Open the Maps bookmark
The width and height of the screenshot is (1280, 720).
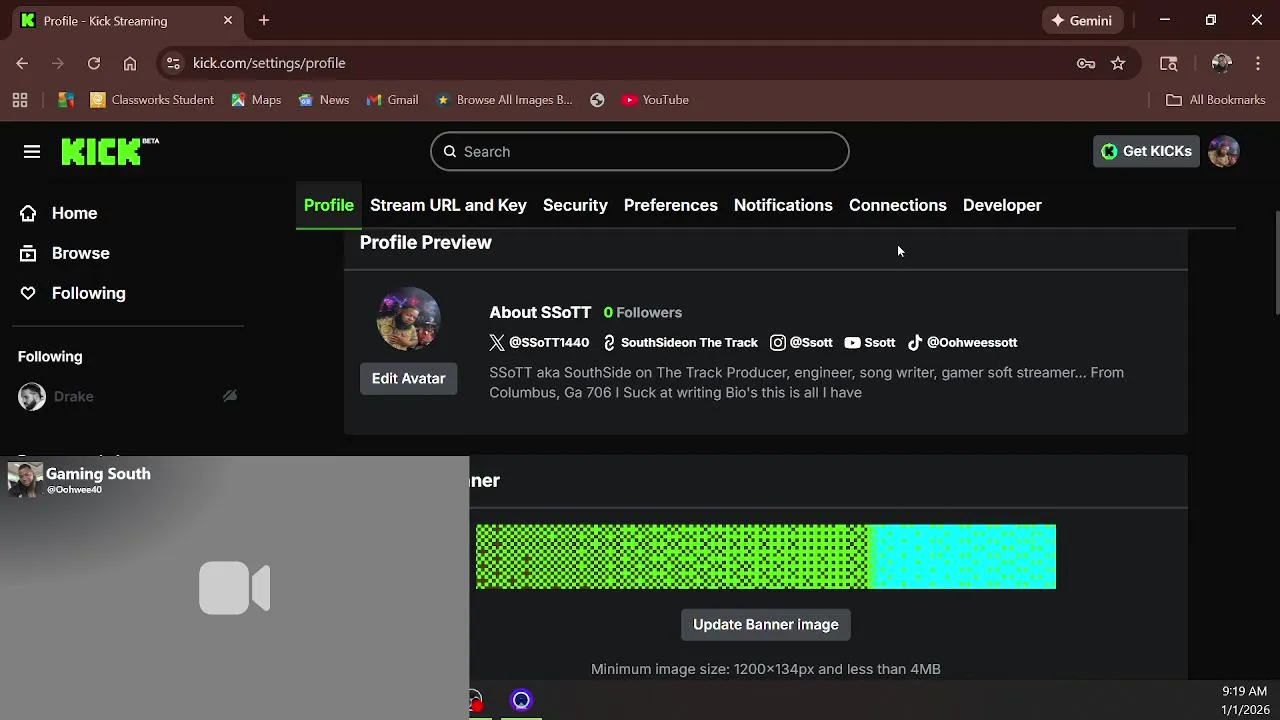point(256,100)
